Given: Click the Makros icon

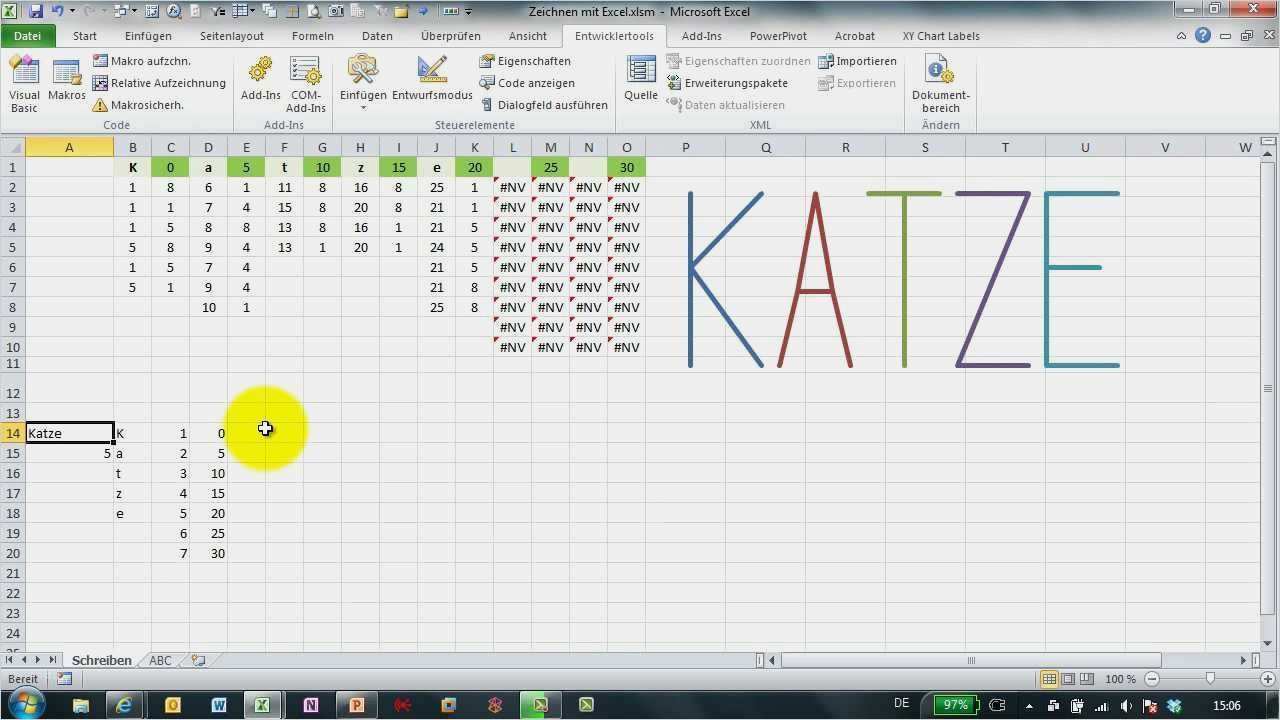Looking at the screenshot, I should click(x=67, y=81).
